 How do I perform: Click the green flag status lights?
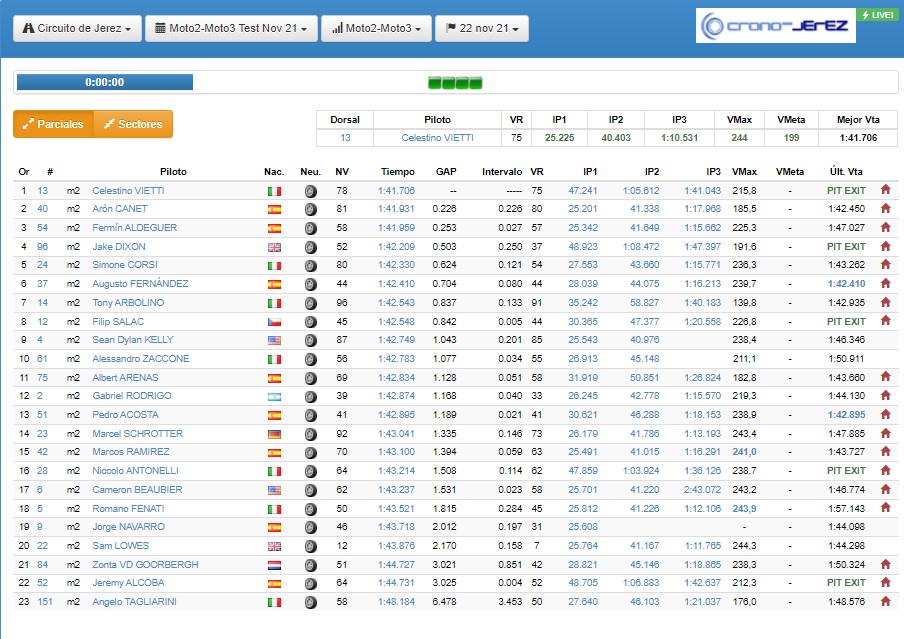pyautogui.click(x=455, y=82)
